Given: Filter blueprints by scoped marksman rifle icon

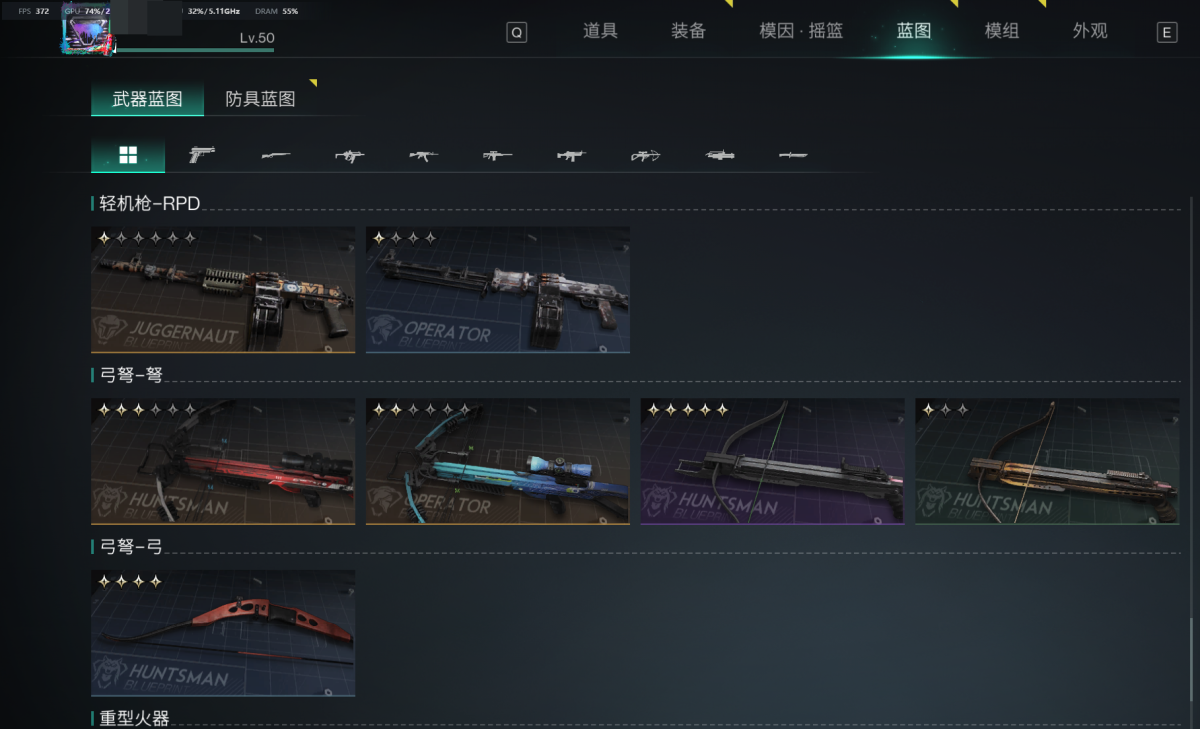Looking at the screenshot, I should pos(498,155).
